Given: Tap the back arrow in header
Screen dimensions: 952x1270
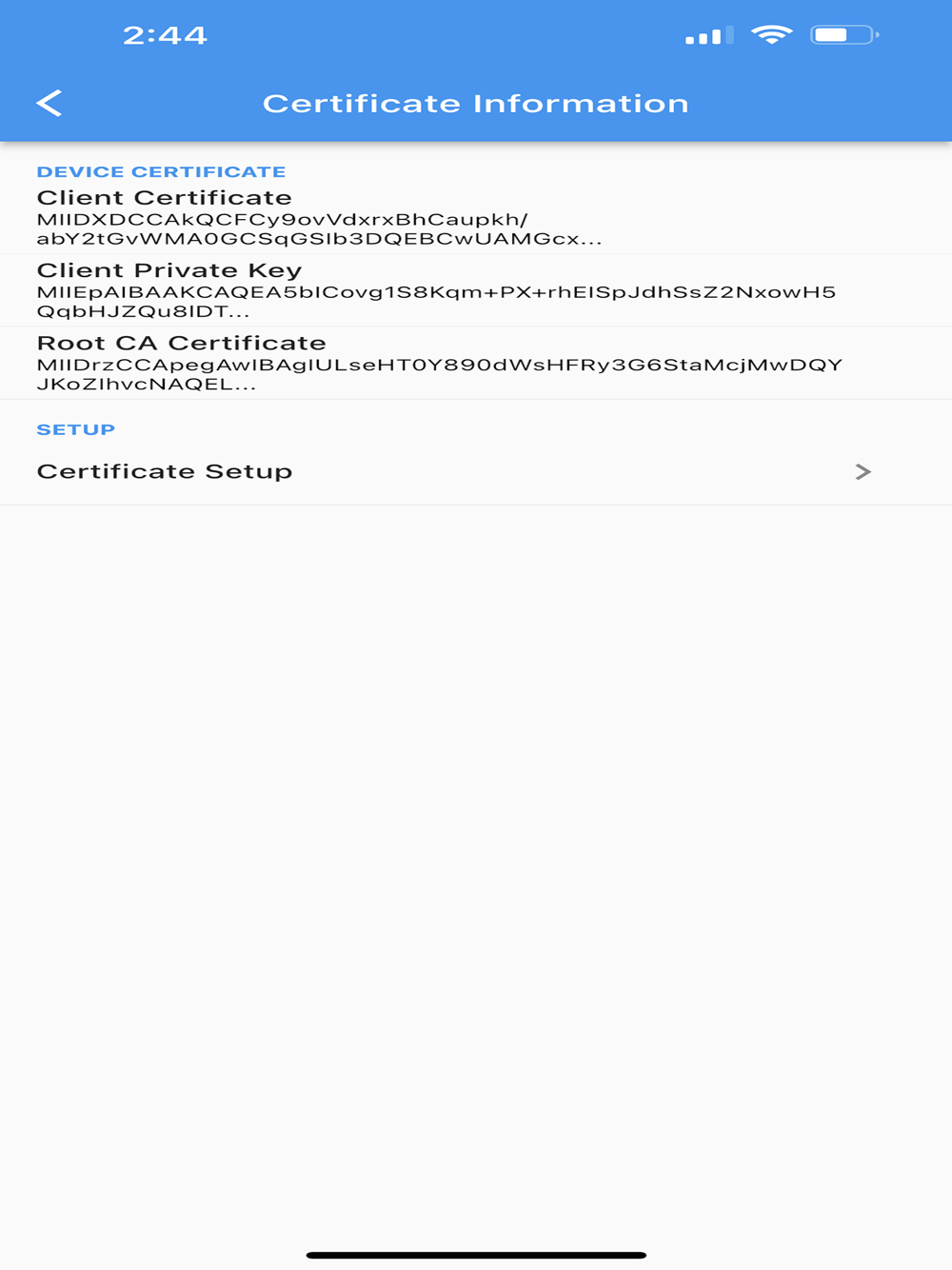Looking at the screenshot, I should tap(50, 103).
